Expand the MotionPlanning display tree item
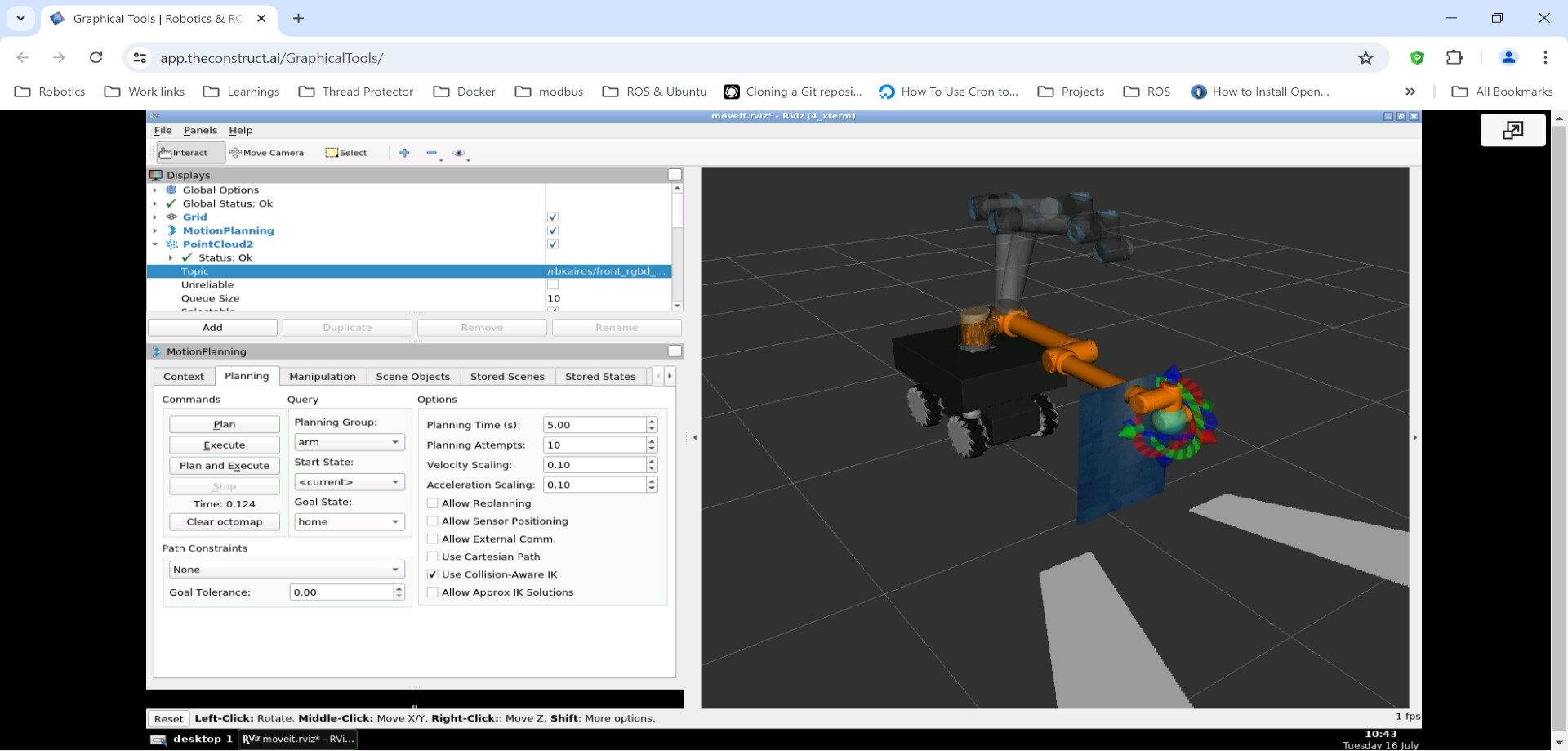The image size is (1568, 751). (155, 230)
